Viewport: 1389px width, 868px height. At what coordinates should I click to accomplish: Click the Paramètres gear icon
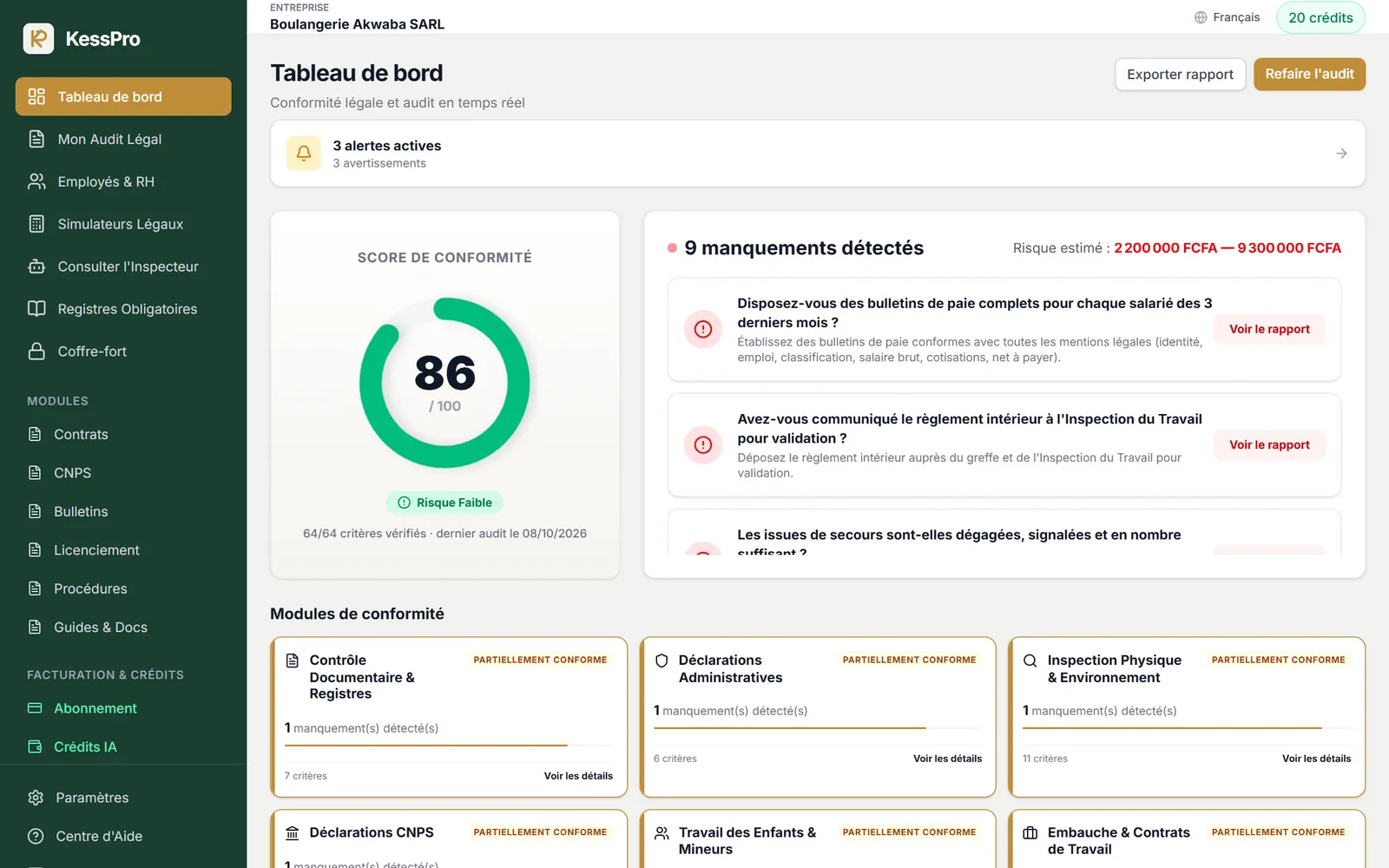(36, 798)
